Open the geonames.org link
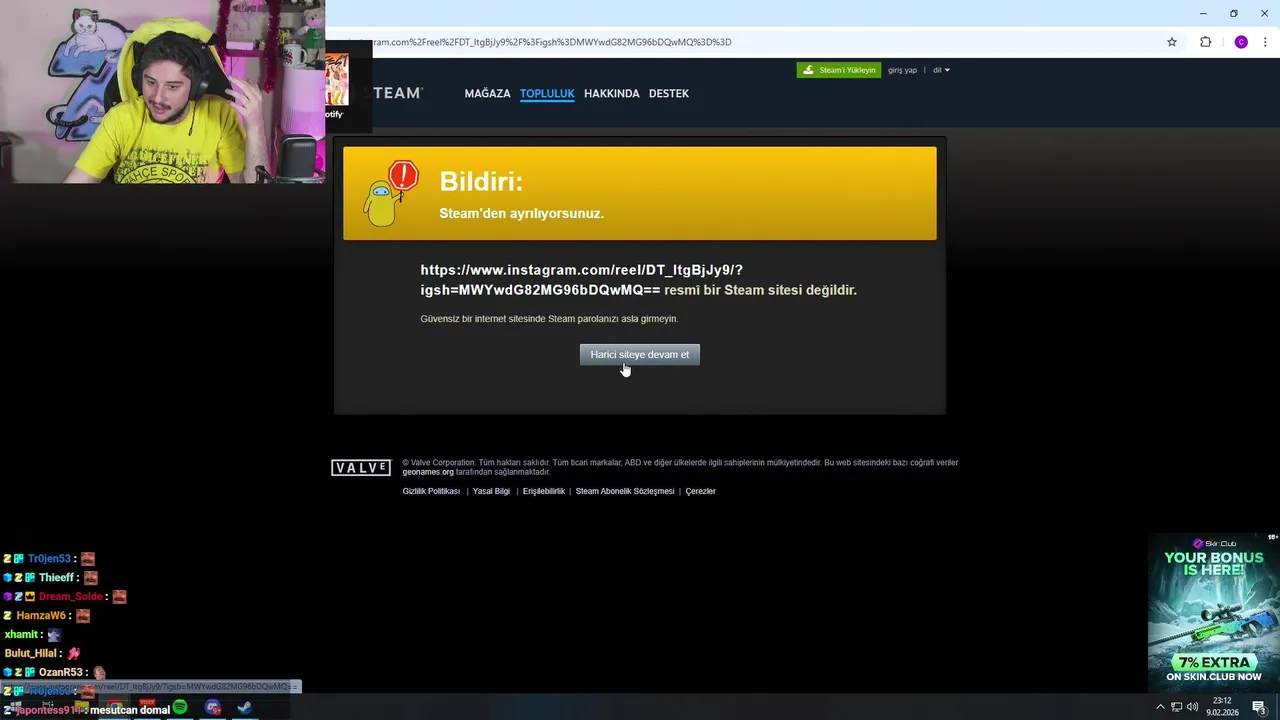The image size is (1280, 720). [x=428, y=472]
